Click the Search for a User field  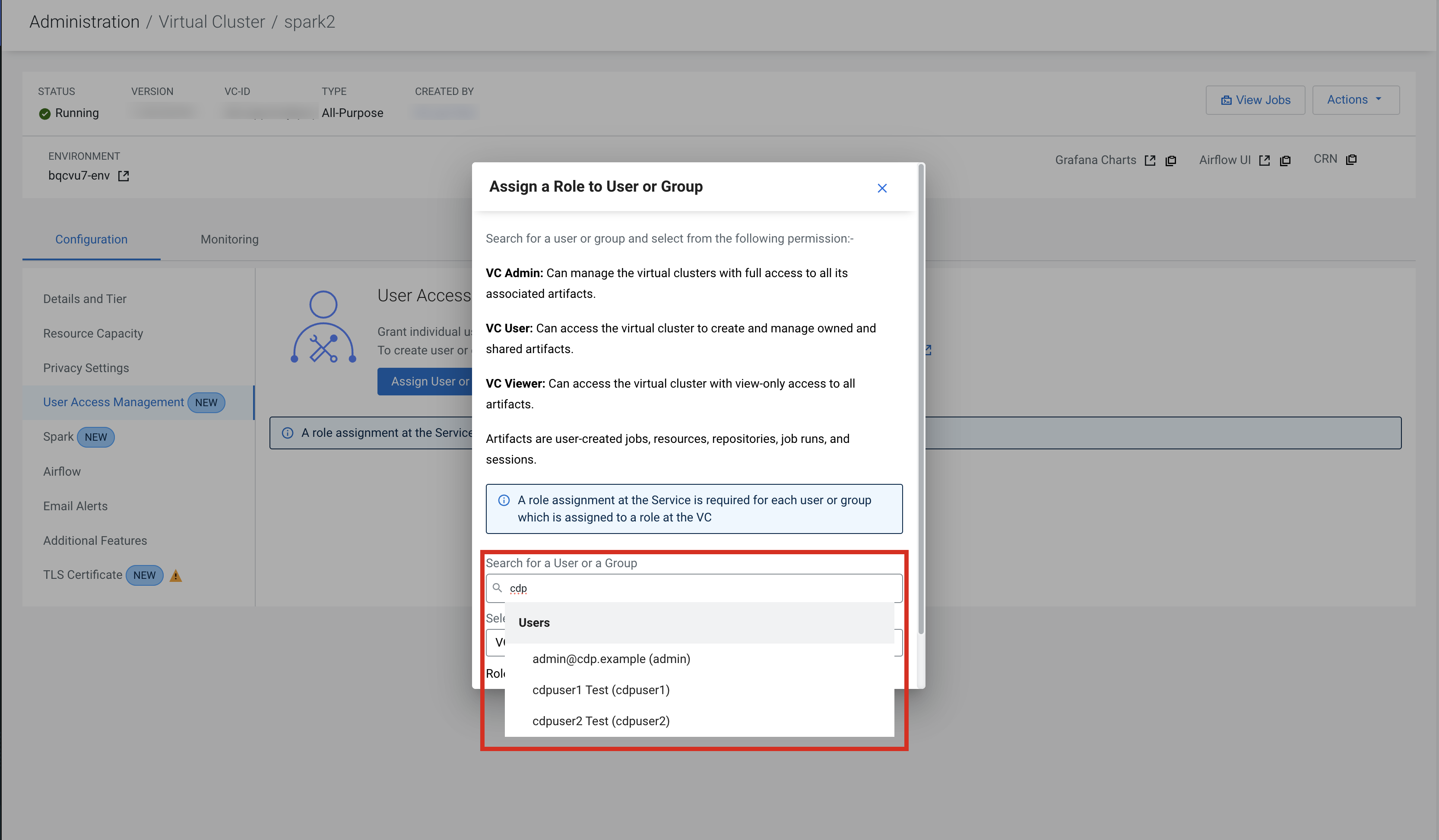(702, 588)
